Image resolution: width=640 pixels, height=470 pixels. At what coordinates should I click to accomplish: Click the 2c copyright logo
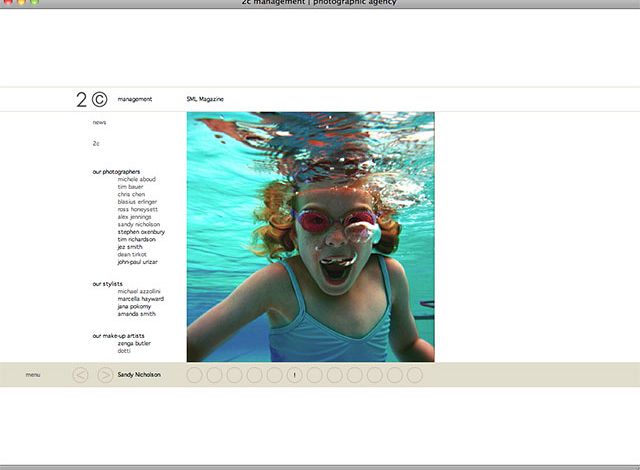coord(91,99)
